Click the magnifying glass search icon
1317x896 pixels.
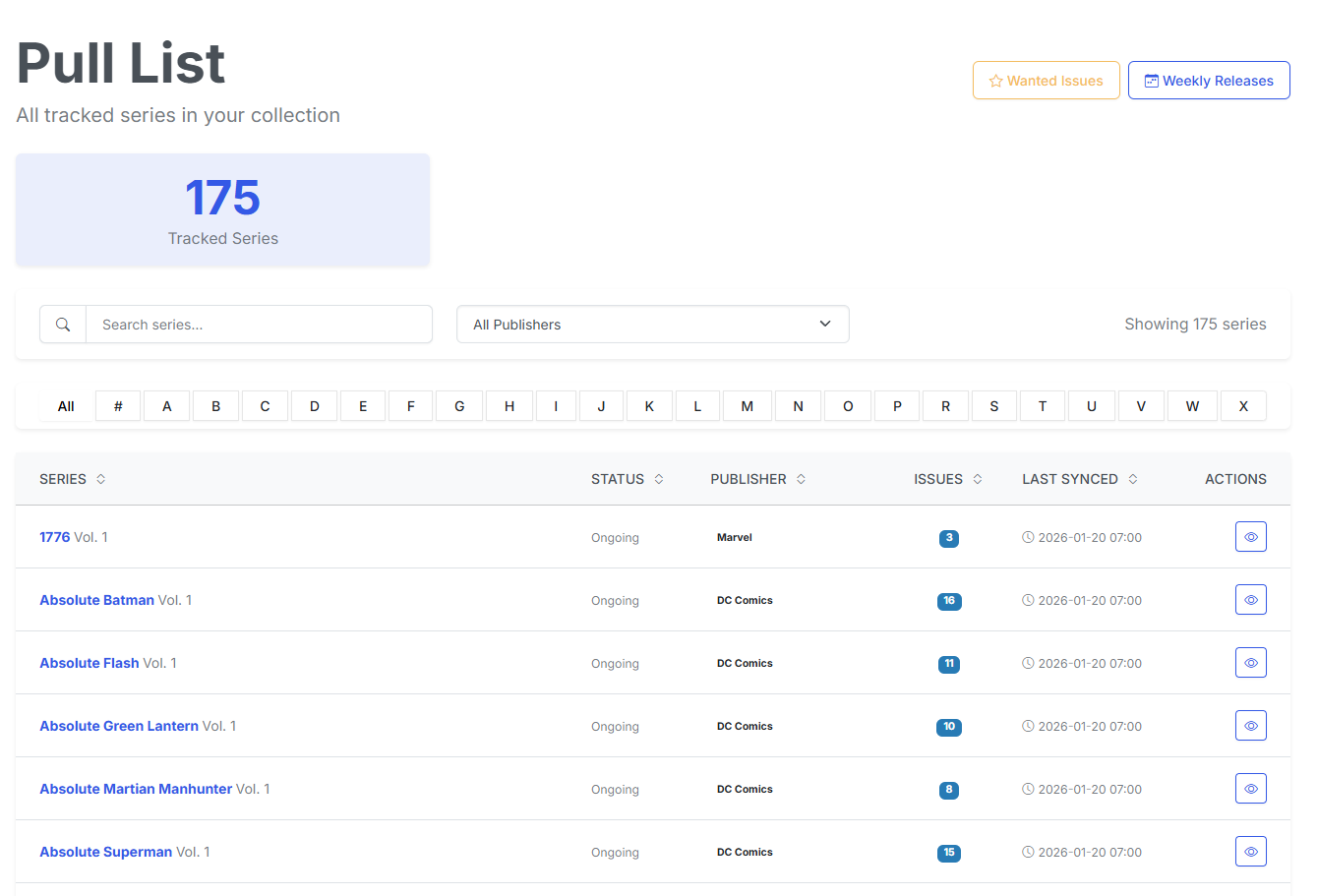pos(63,325)
